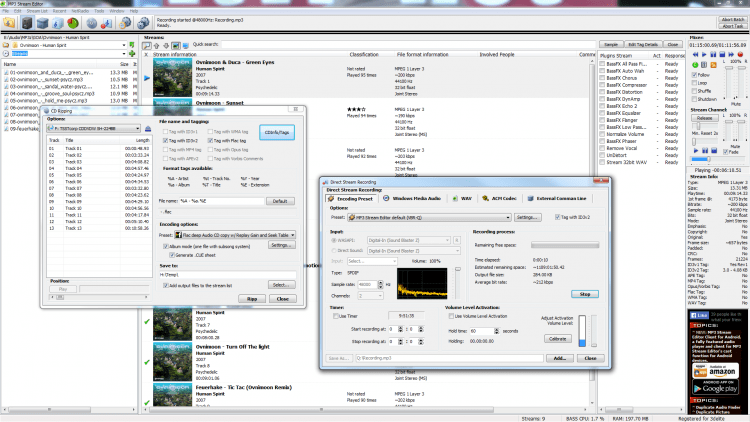The image size is (750, 422).
Task: Click Edit Tag Details button
Action: point(643,44)
